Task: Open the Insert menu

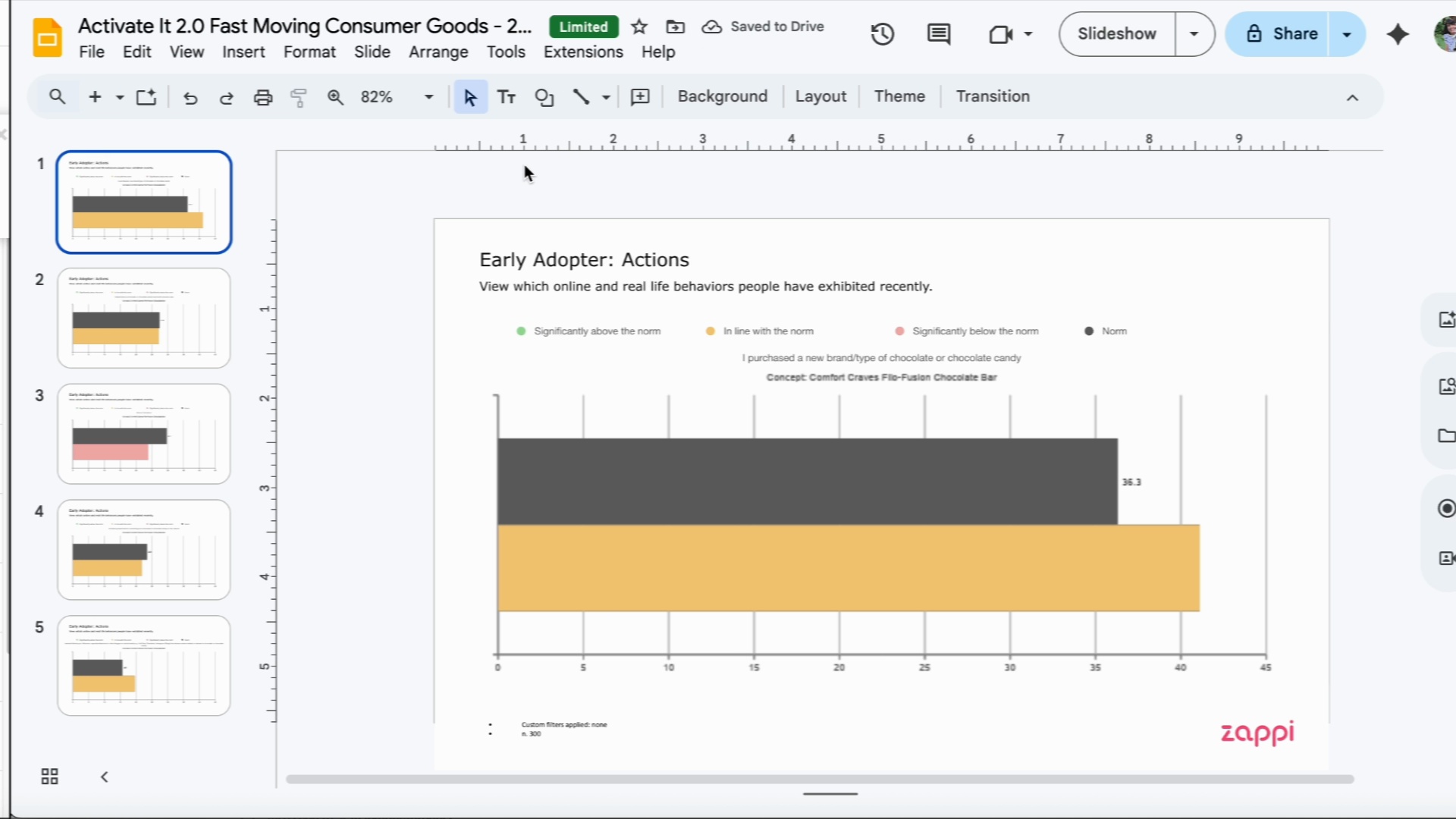Action: click(x=243, y=52)
